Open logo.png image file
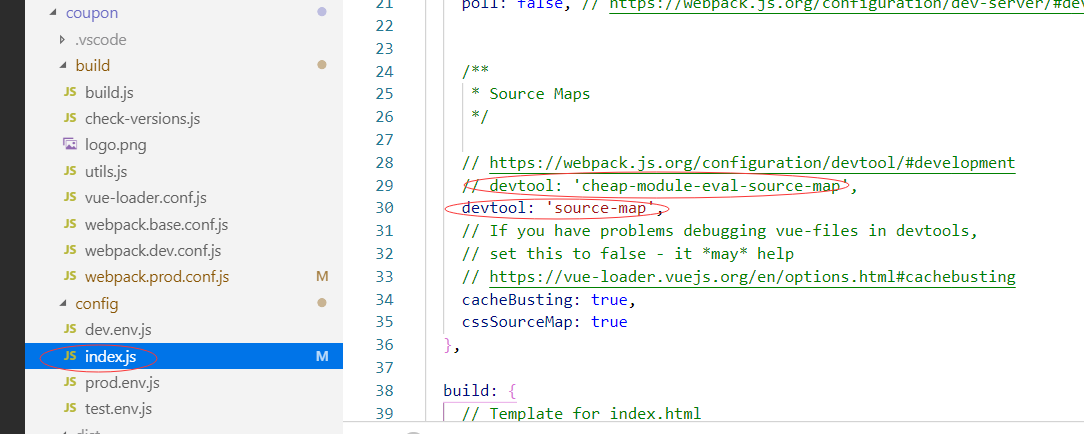Viewport: 1084px width, 434px height. point(115,145)
